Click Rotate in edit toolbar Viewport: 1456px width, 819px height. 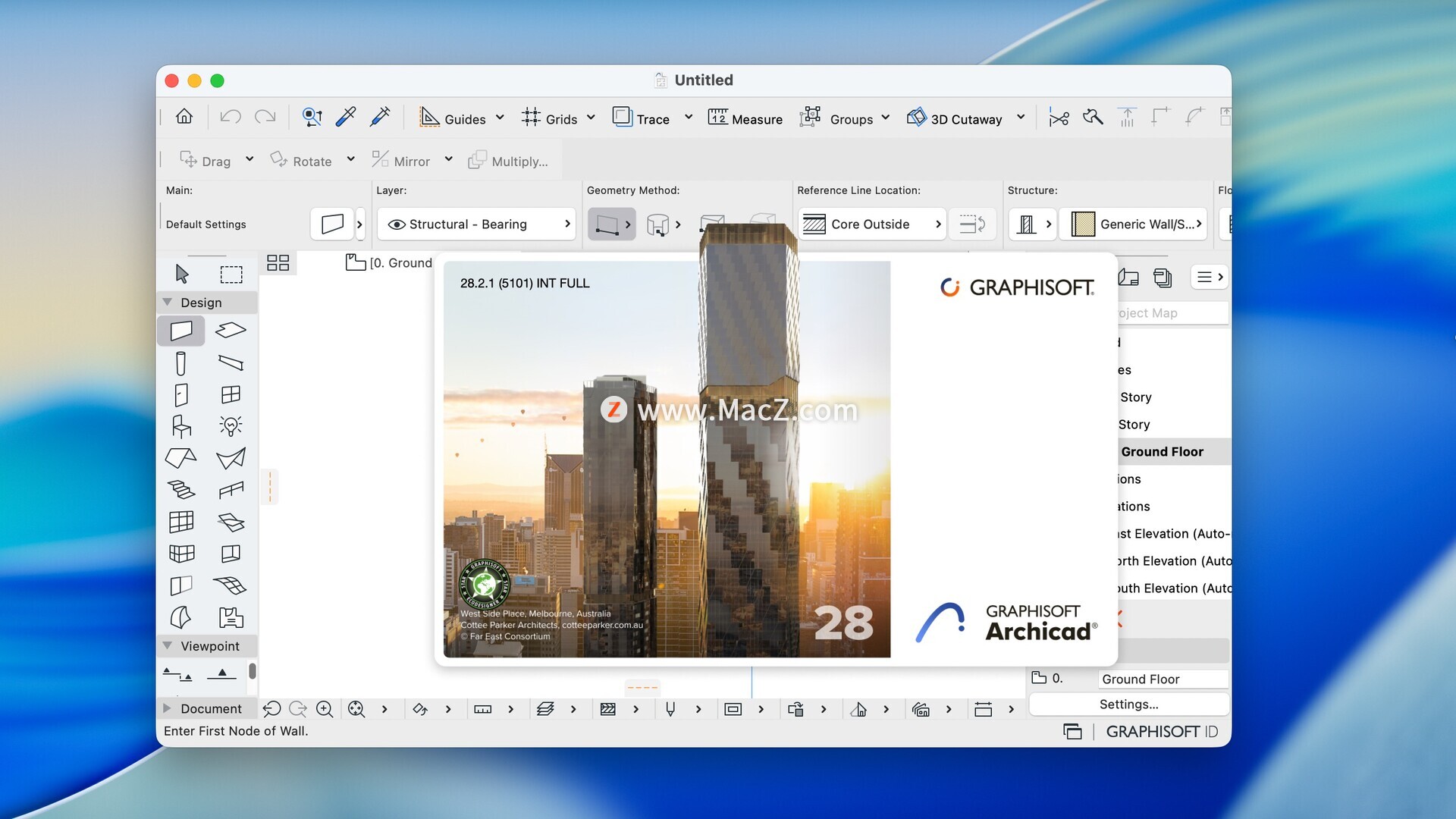coord(301,160)
